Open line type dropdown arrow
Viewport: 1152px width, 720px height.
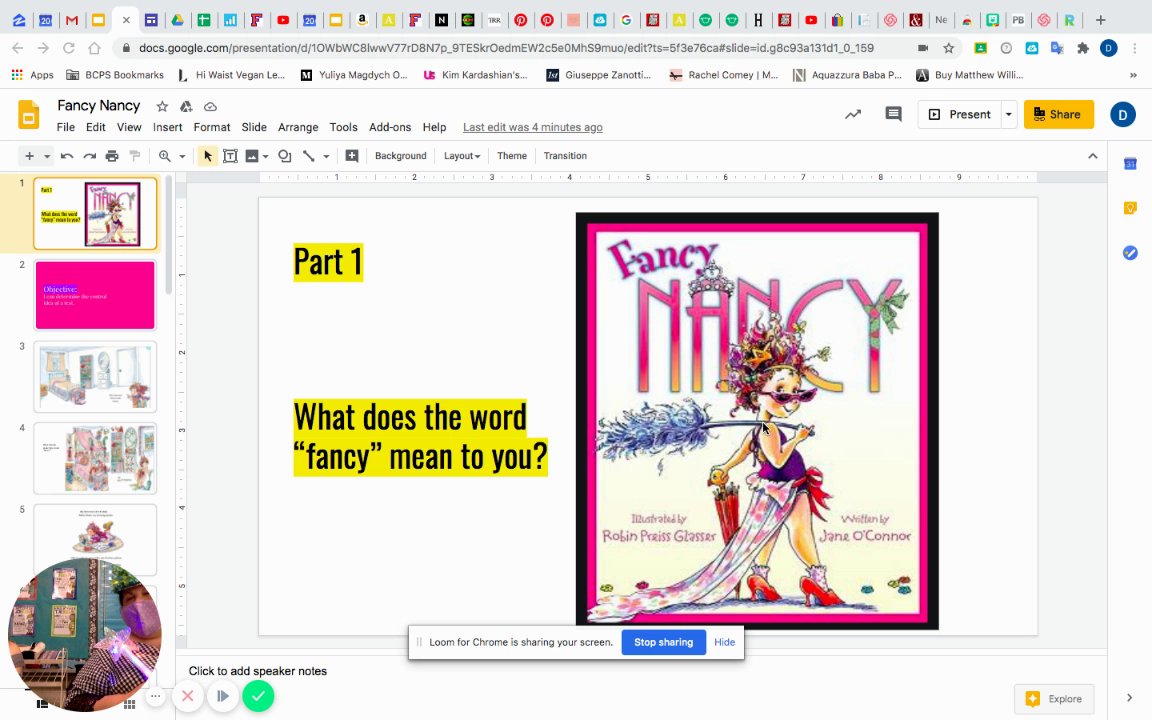326,156
